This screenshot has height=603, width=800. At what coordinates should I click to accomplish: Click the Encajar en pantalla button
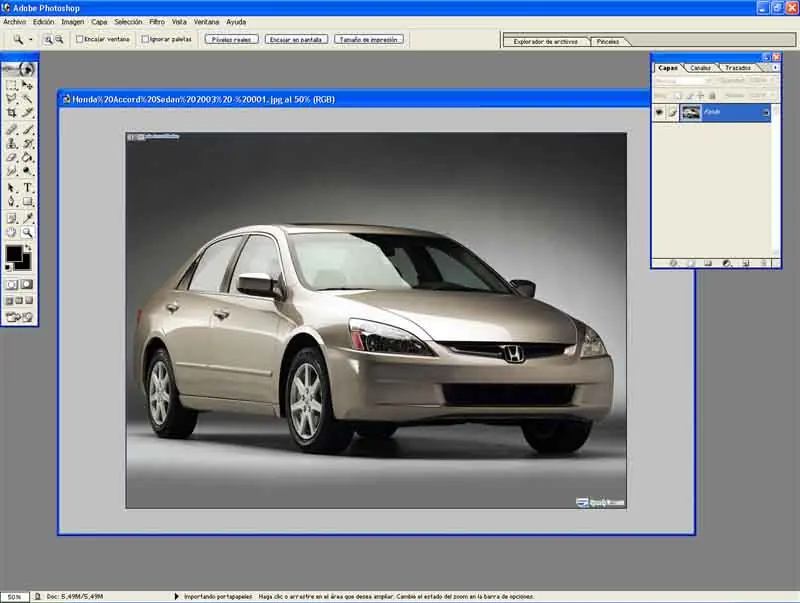[x=296, y=39]
